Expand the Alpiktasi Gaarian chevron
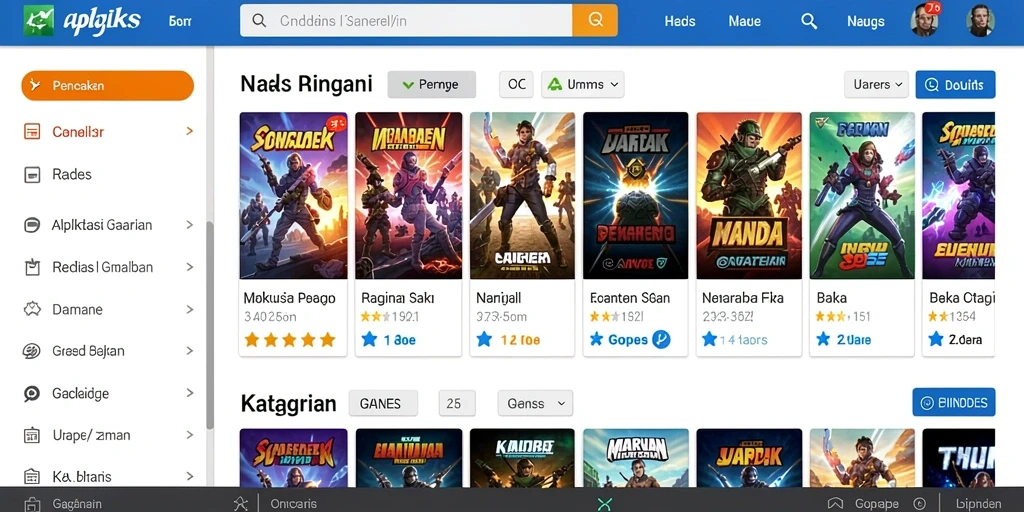 (189, 225)
